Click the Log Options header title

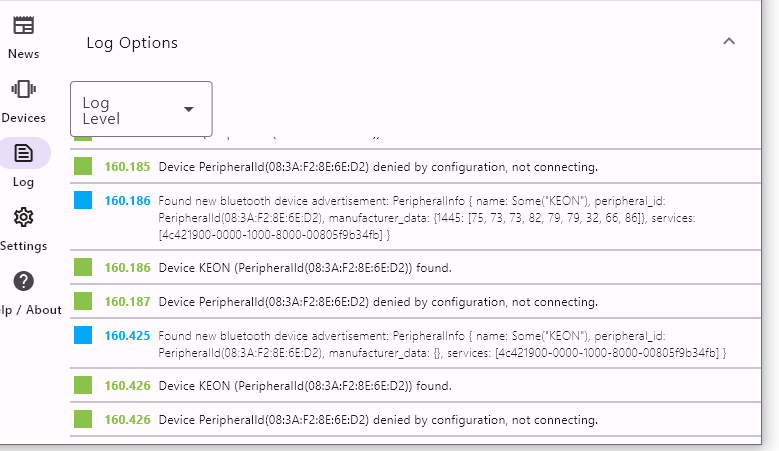tap(132, 43)
